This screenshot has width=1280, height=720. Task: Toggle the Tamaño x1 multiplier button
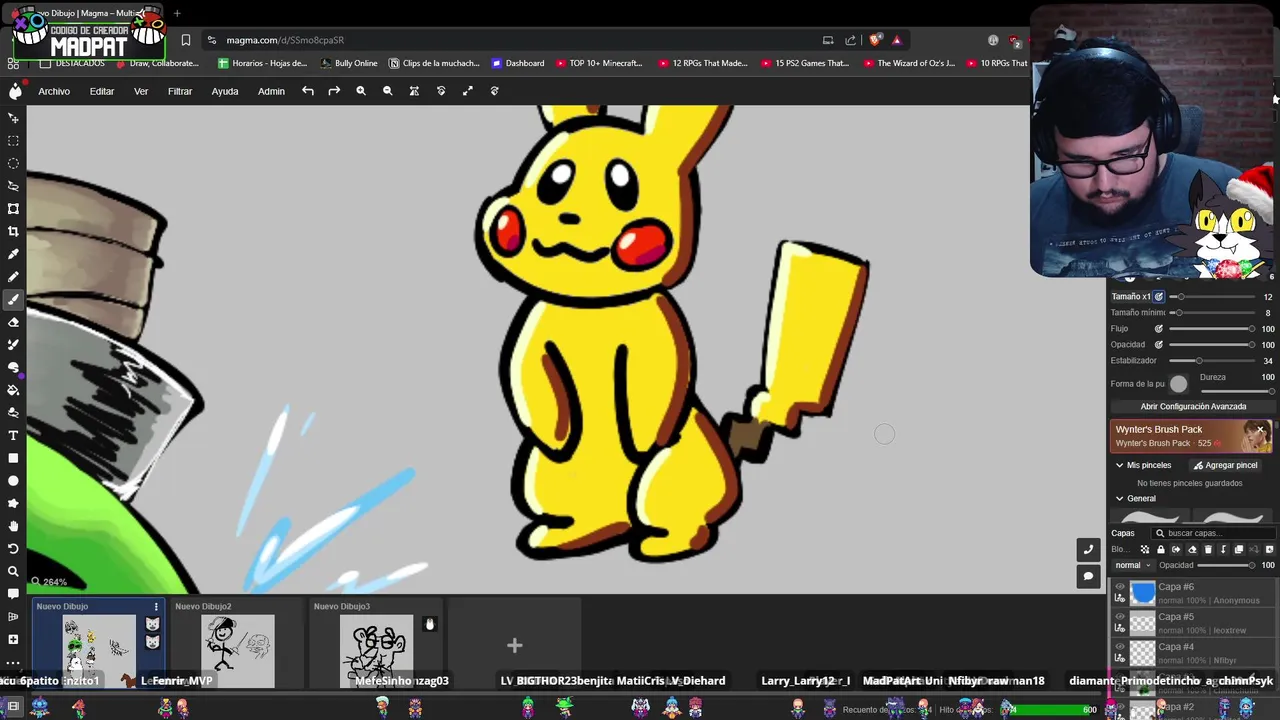pos(1130,297)
